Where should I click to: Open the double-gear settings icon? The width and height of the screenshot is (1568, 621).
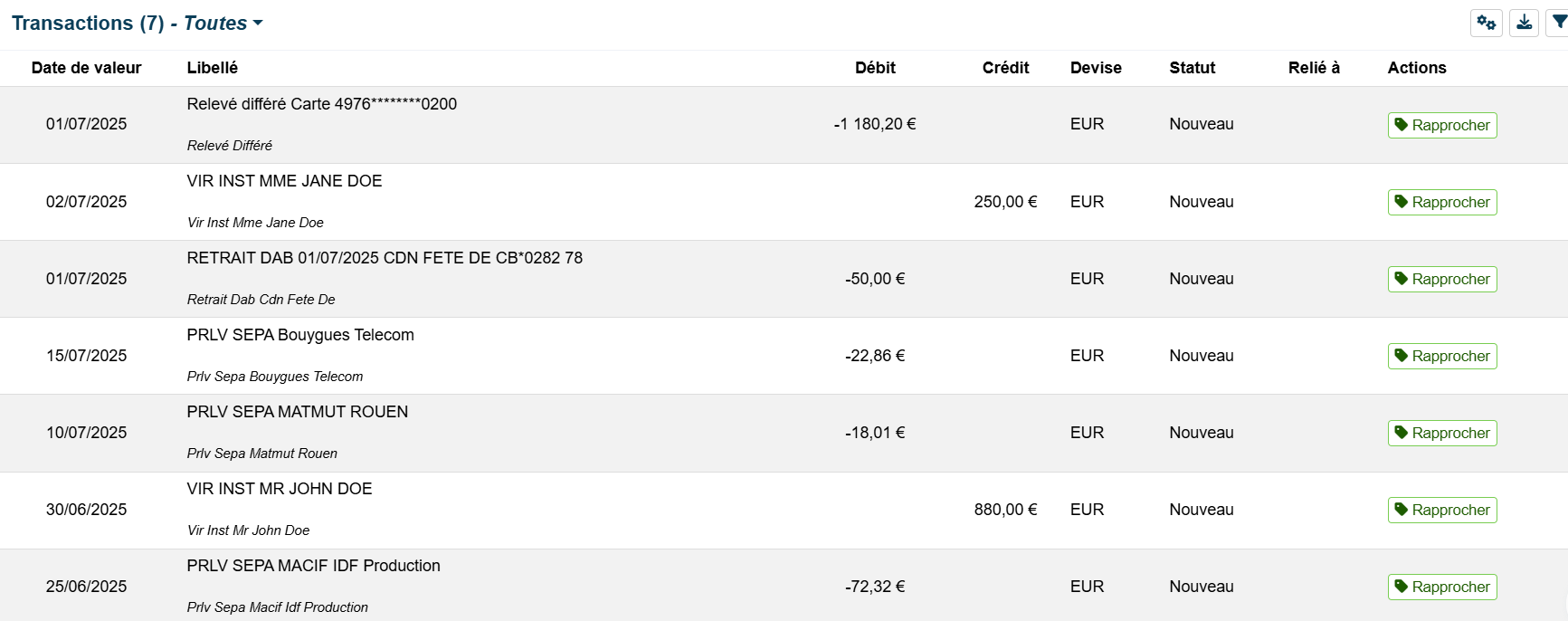[x=1486, y=23]
